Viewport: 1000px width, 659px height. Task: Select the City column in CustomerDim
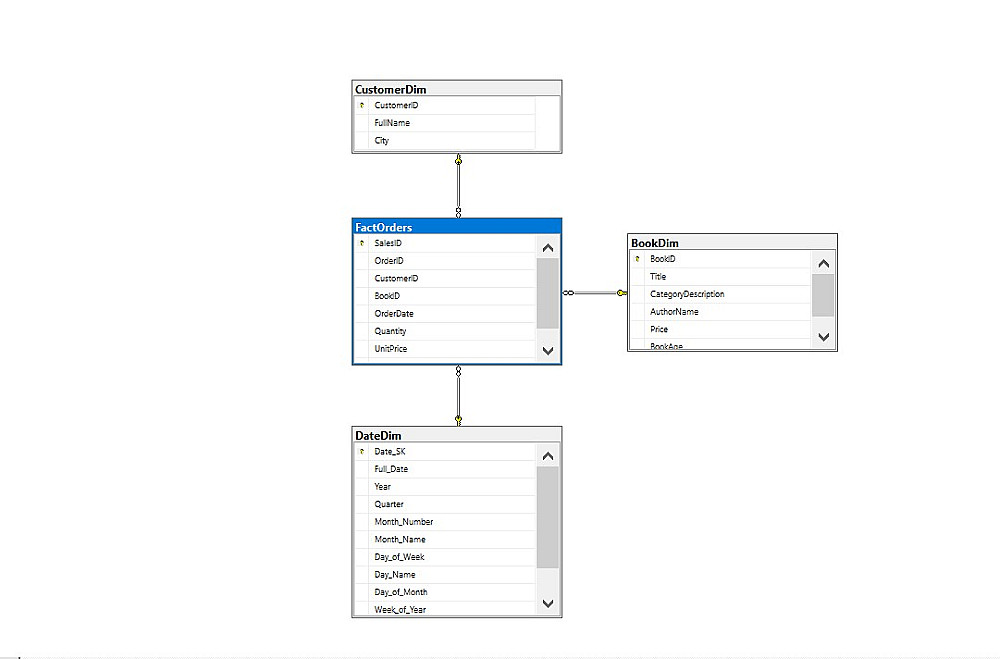point(445,140)
